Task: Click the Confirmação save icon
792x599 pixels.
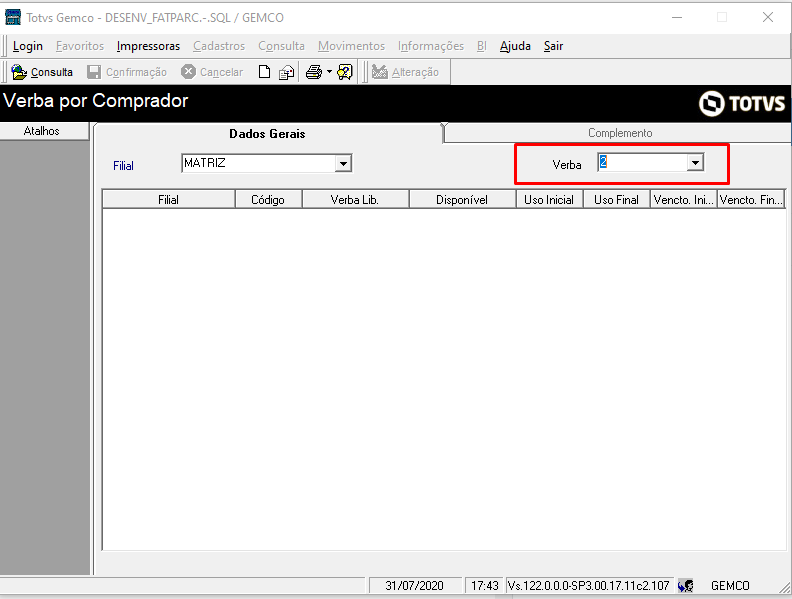Action: pos(94,72)
